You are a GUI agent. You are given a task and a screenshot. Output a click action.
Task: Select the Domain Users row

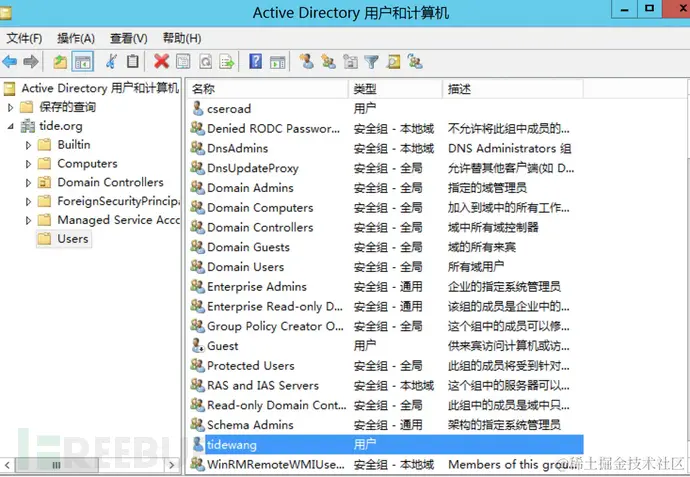click(x=387, y=267)
